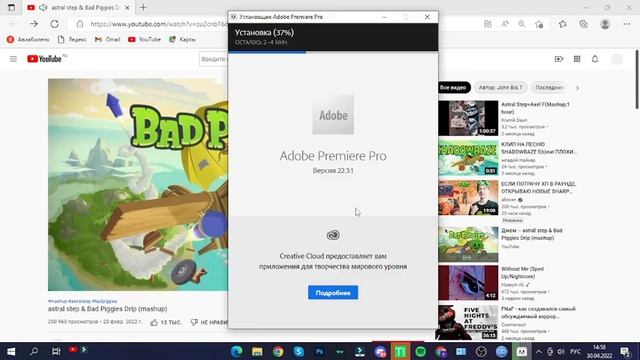Click the installation progress bar
This screenshot has width=640, height=360.
tap(333, 52)
